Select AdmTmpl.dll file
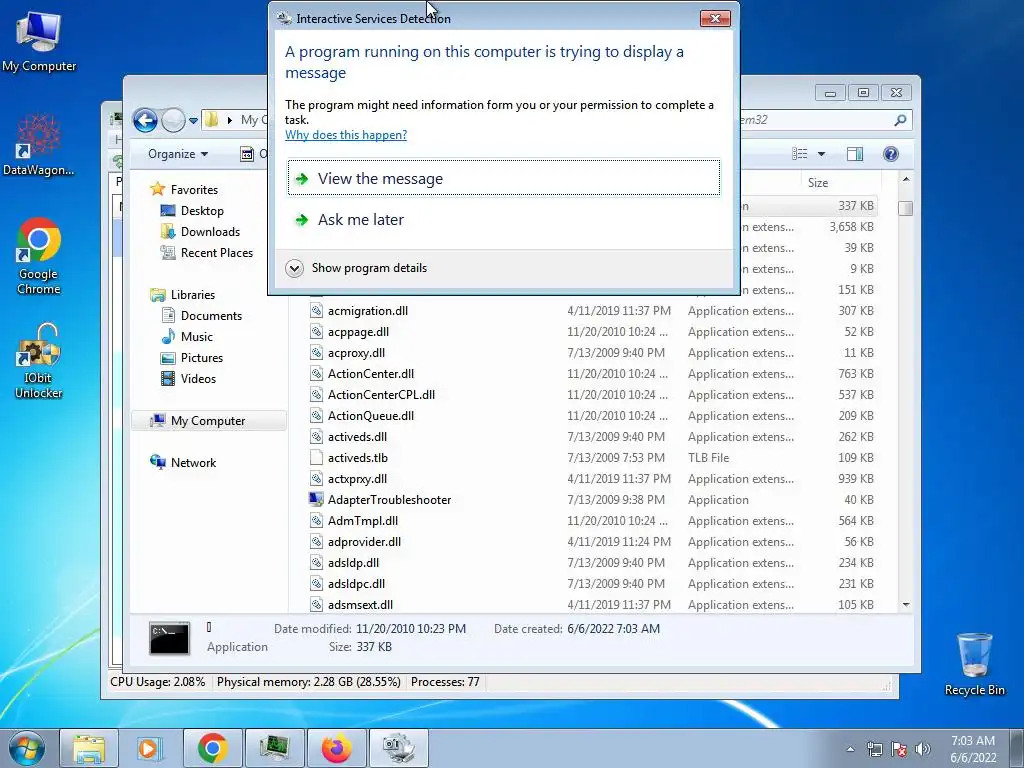This screenshot has height=768, width=1024. coord(592,520)
